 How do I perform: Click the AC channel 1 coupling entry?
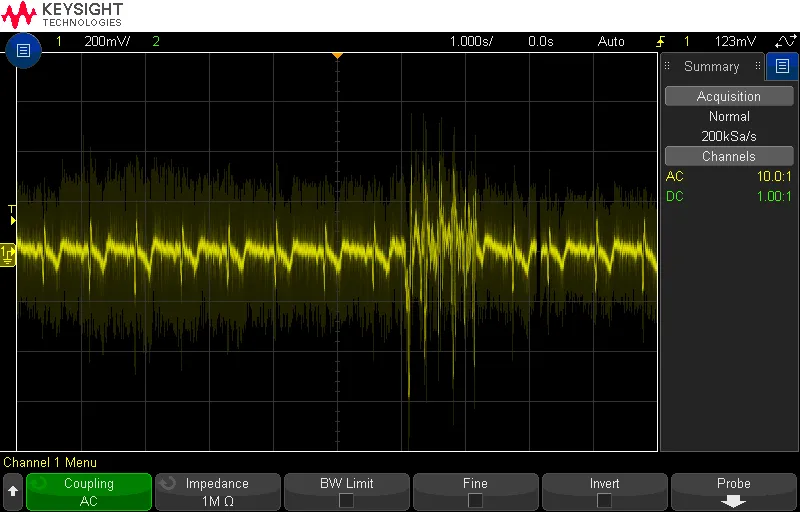674,176
